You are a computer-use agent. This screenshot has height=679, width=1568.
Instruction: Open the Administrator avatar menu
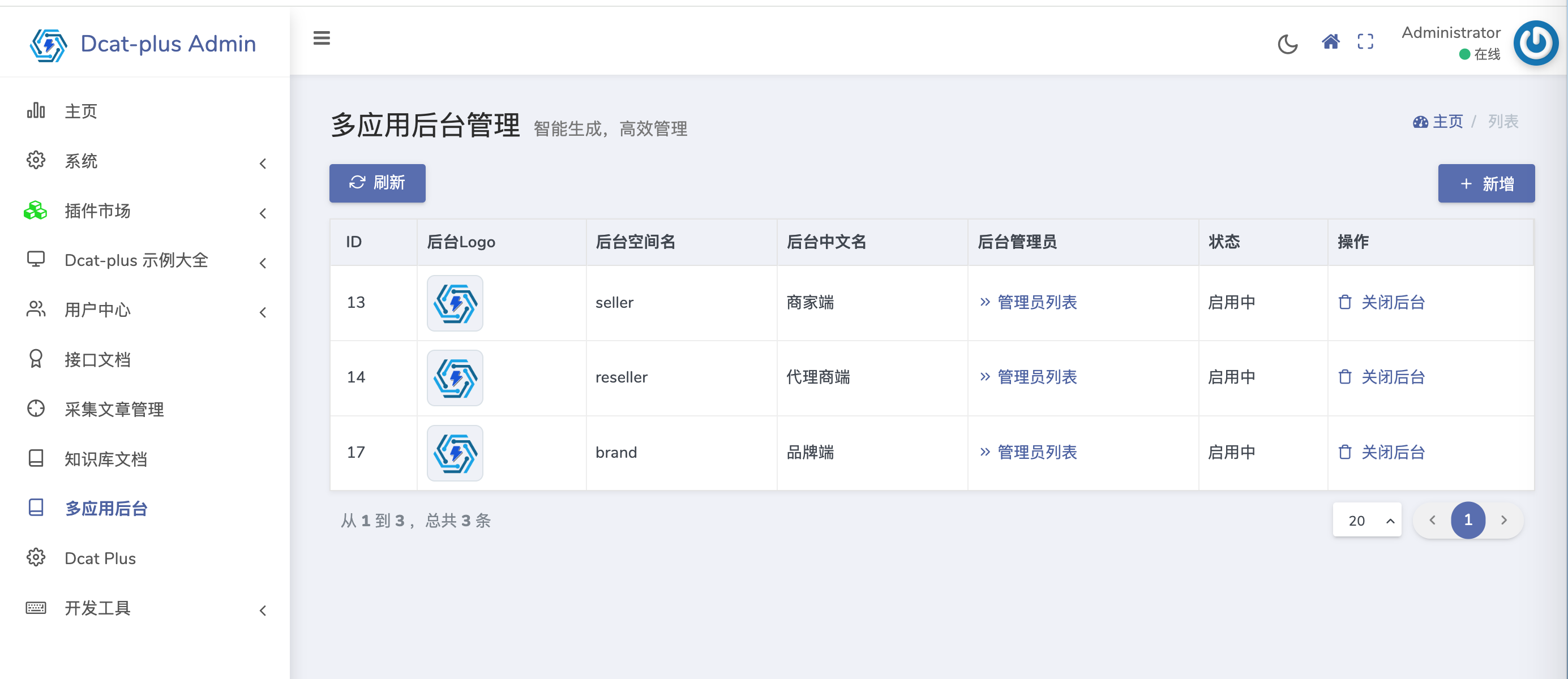tap(1535, 42)
